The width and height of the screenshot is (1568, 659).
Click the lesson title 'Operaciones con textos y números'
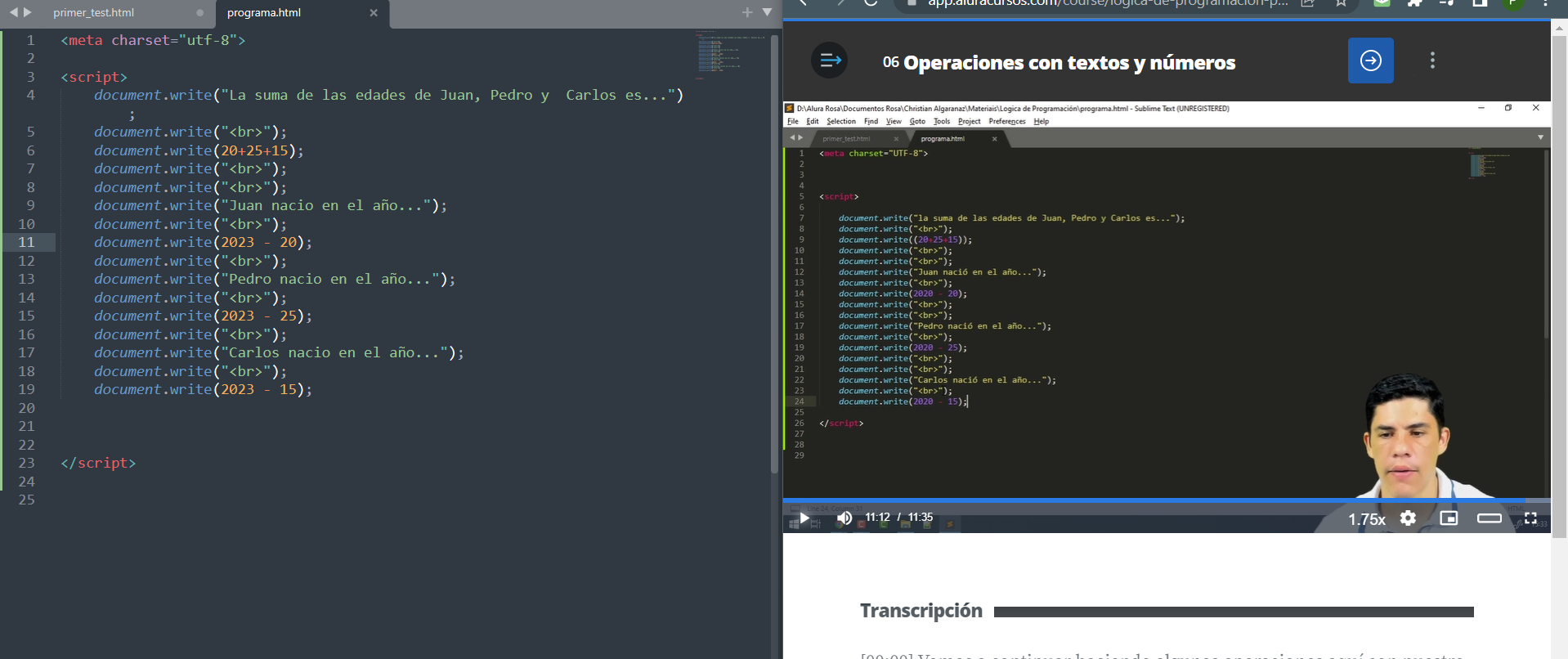point(1069,63)
